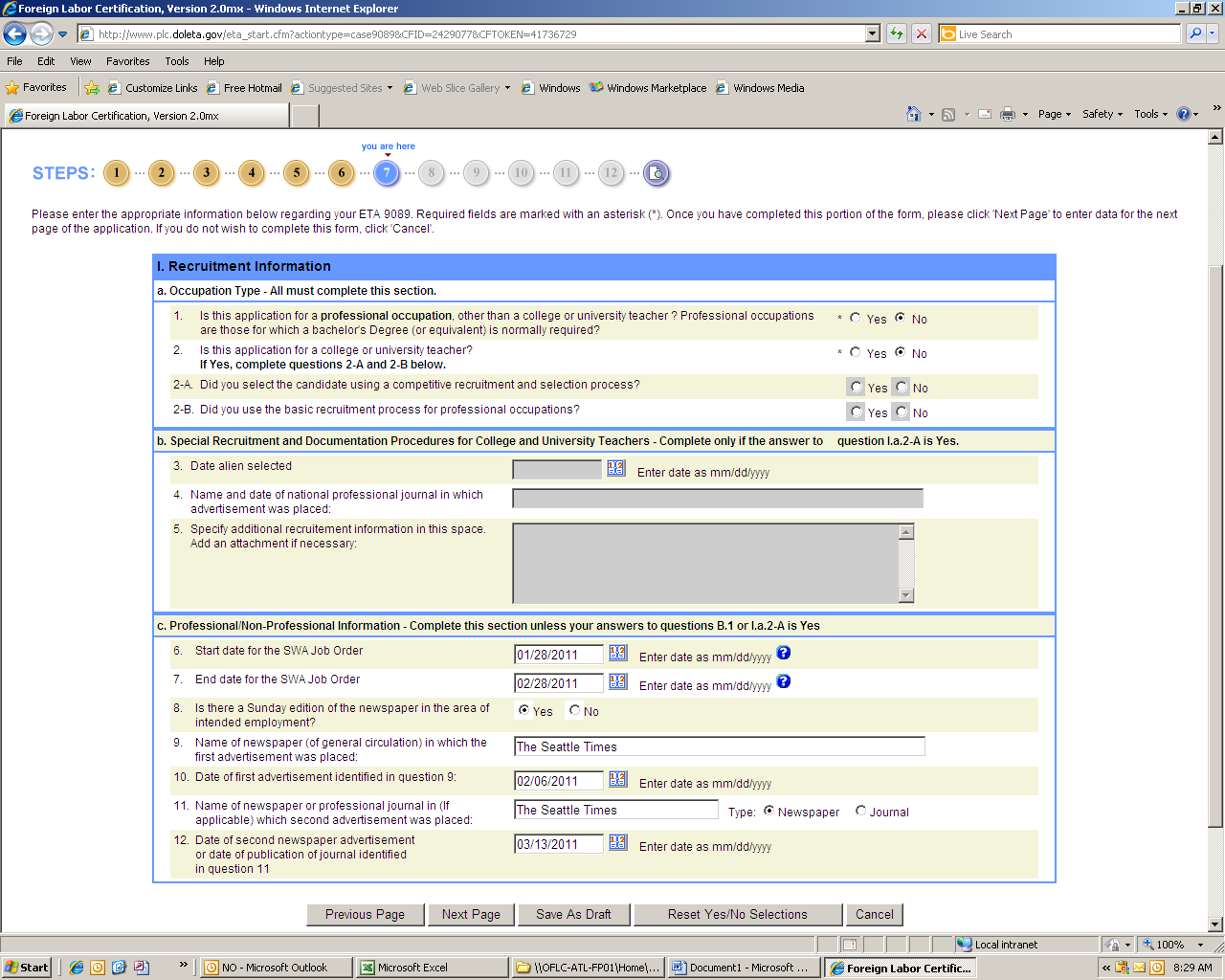Click the Home toolbar icon
1225x980 pixels.
point(914,114)
